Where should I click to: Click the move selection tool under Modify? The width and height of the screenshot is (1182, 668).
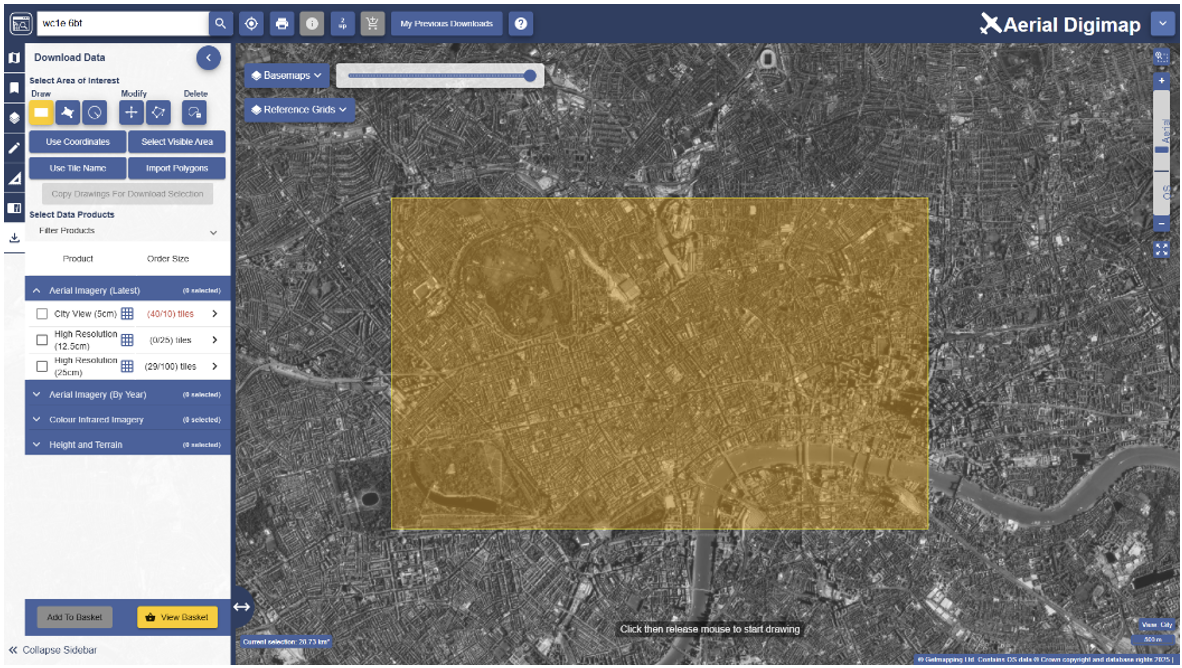point(132,113)
